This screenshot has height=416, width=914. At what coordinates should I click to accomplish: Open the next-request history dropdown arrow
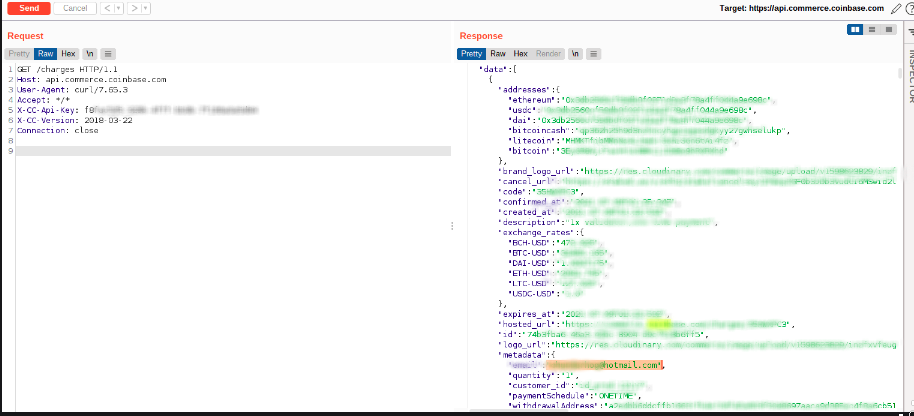pyautogui.click(x=146, y=8)
